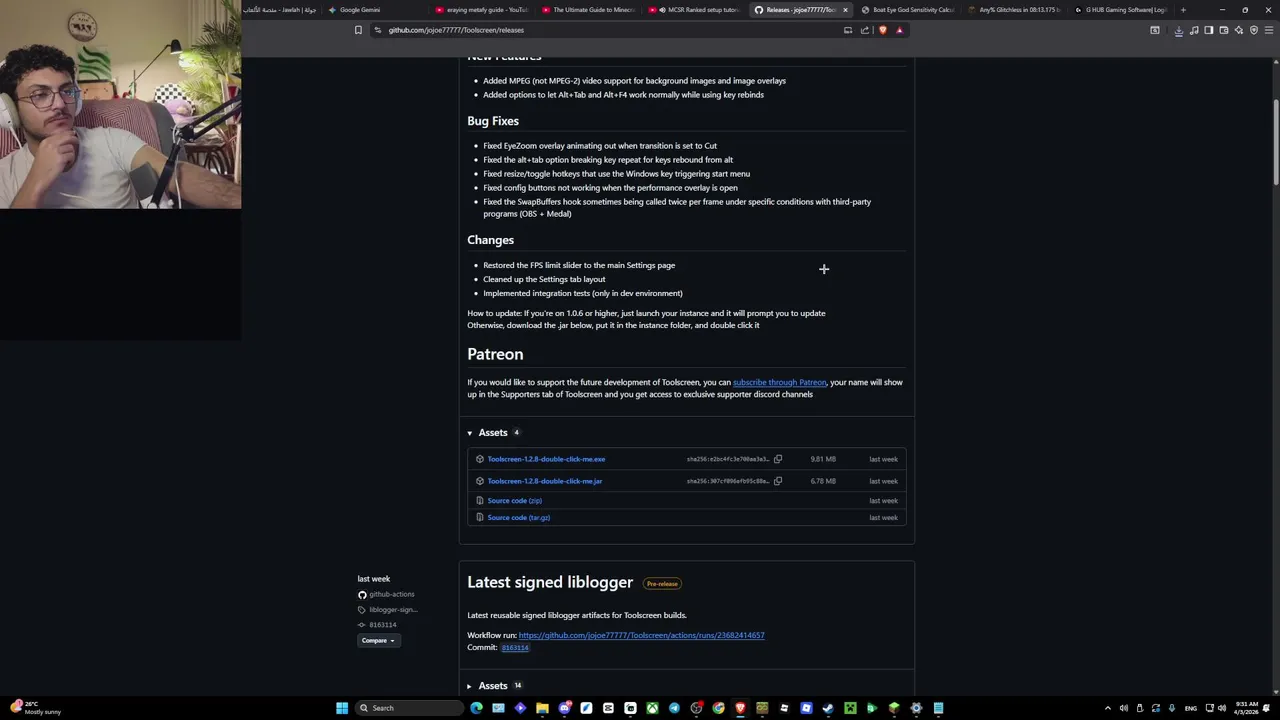Open sidebar commit 8163114 link

point(382,625)
